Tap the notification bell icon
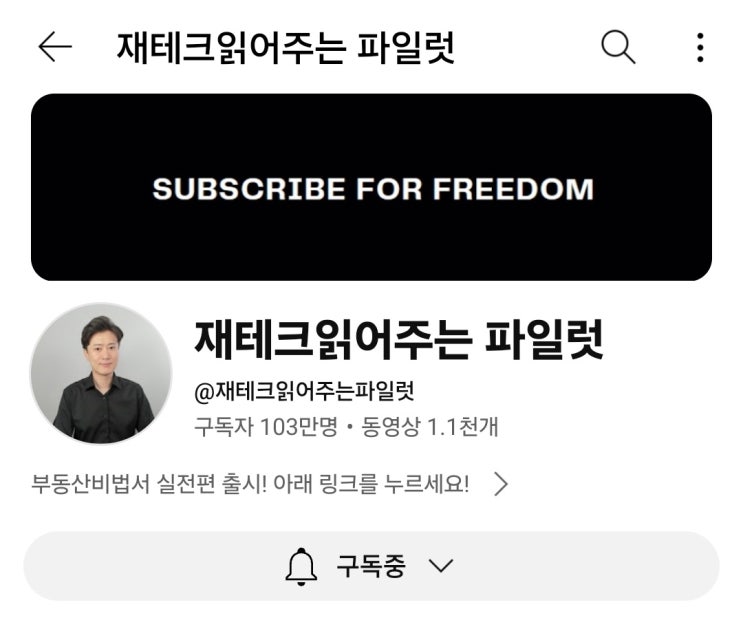Image resolution: width=743 pixels, height=640 pixels. pos(301,567)
